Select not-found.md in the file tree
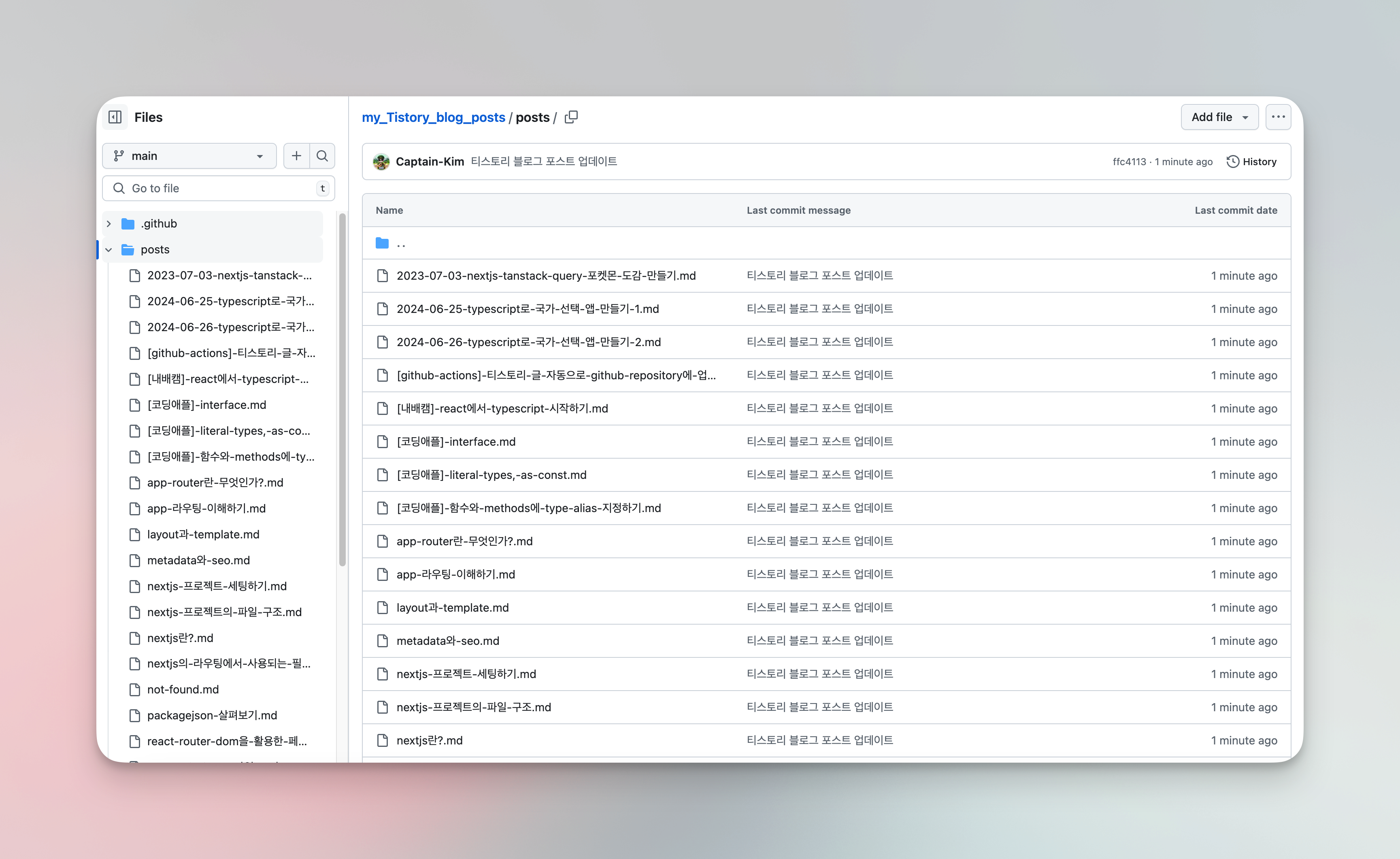 pos(182,689)
